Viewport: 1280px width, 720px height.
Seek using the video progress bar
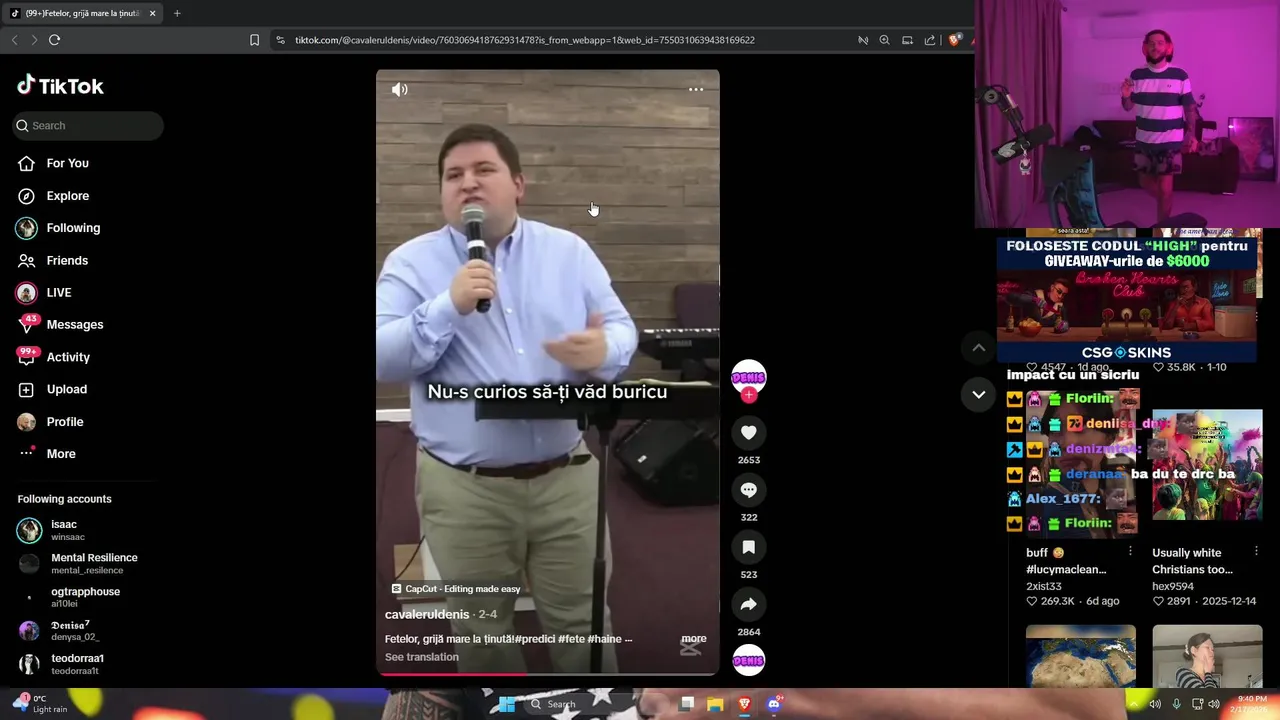coord(548,674)
